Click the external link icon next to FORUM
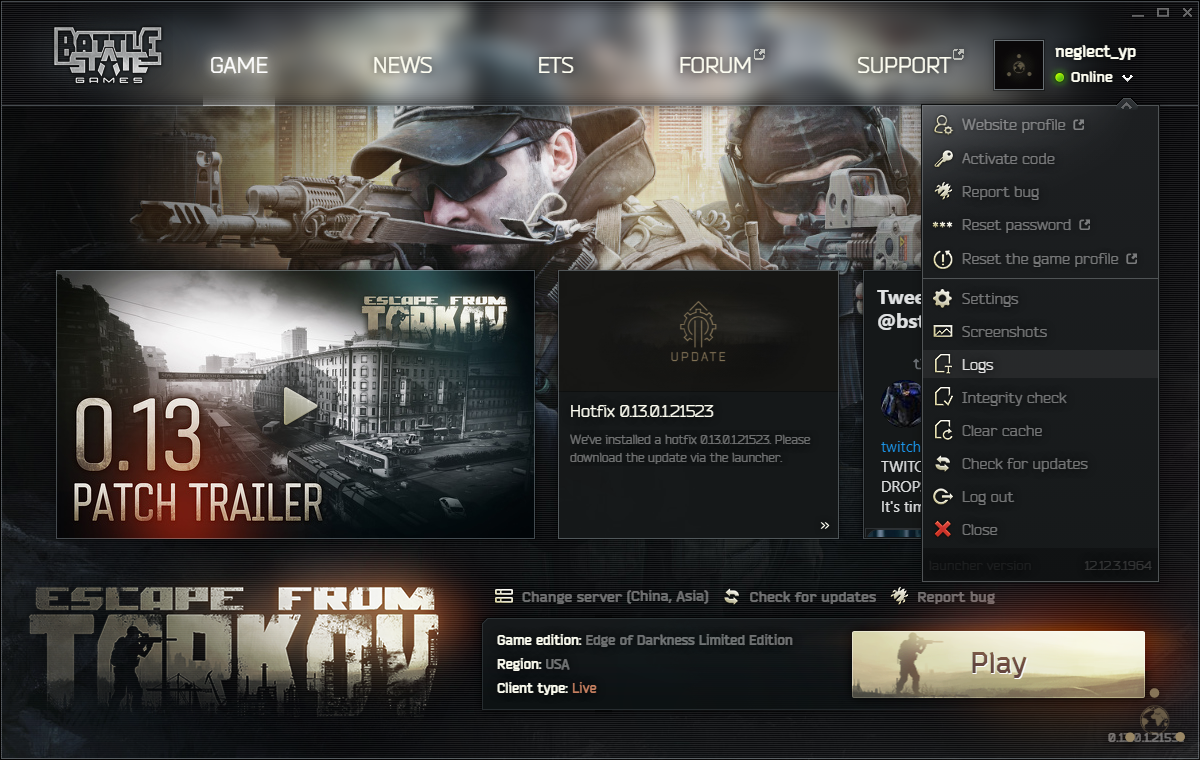1200x760 pixels. (760, 56)
